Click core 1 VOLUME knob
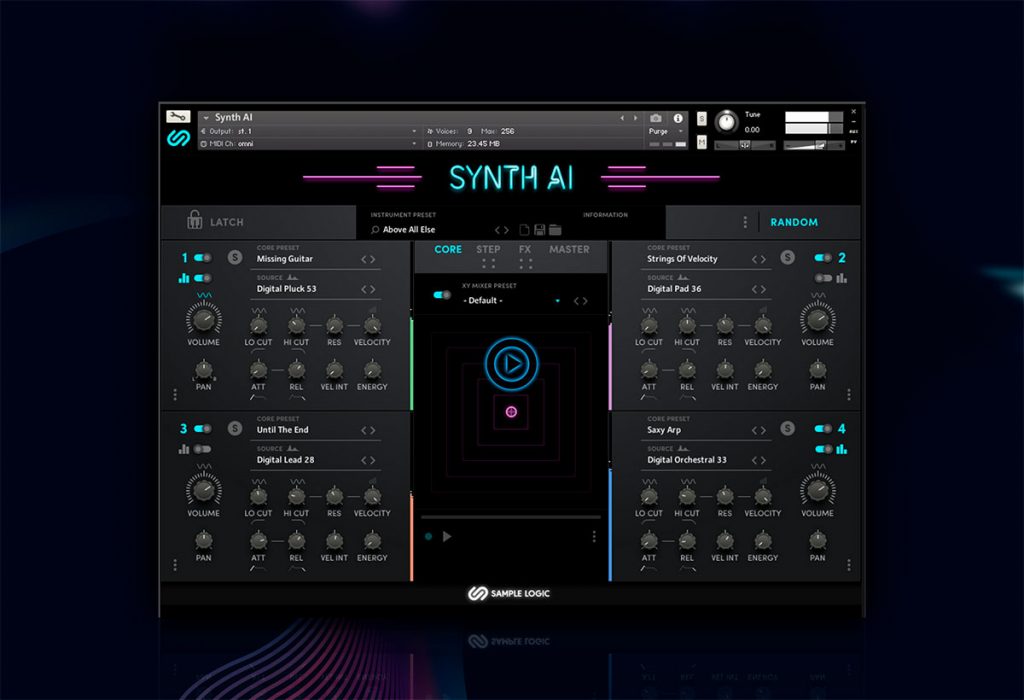The width and height of the screenshot is (1024, 700). pyautogui.click(x=204, y=319)
